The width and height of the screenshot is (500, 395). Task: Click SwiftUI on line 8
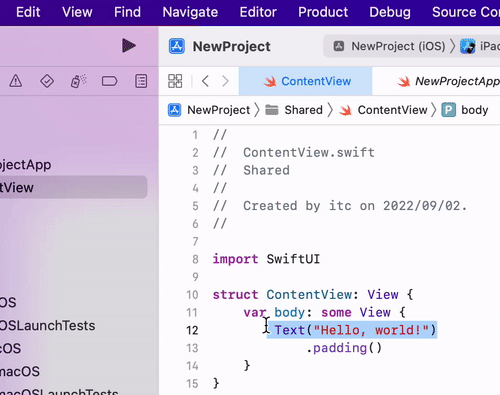293,259
